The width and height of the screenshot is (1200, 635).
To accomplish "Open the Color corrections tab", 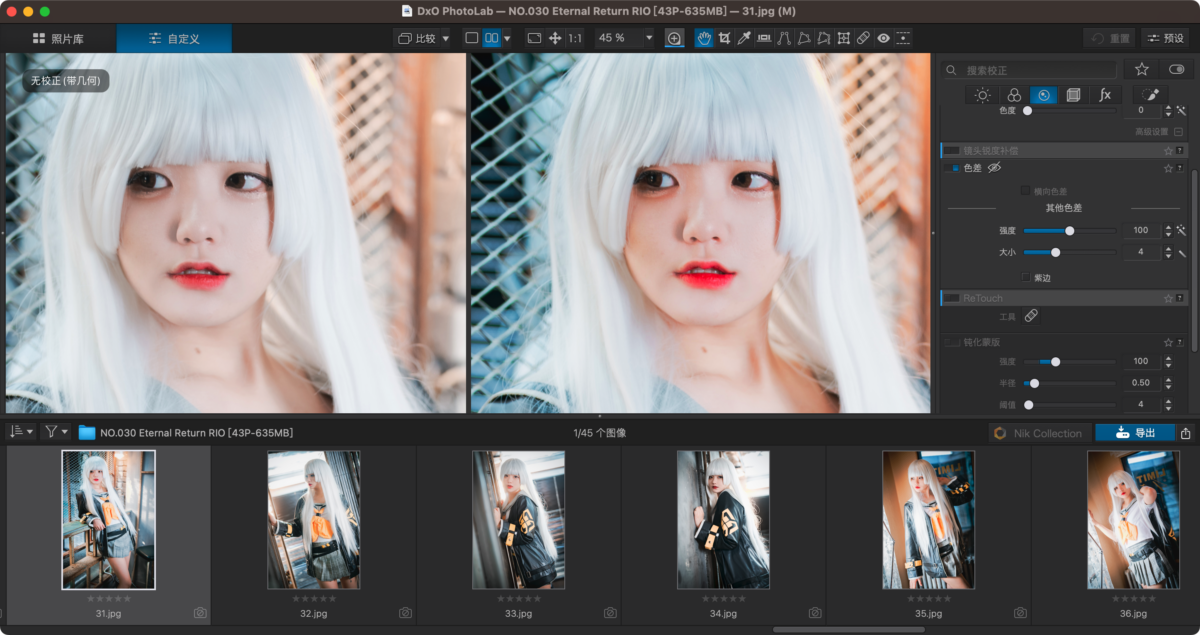I will tap(1013, 95).
